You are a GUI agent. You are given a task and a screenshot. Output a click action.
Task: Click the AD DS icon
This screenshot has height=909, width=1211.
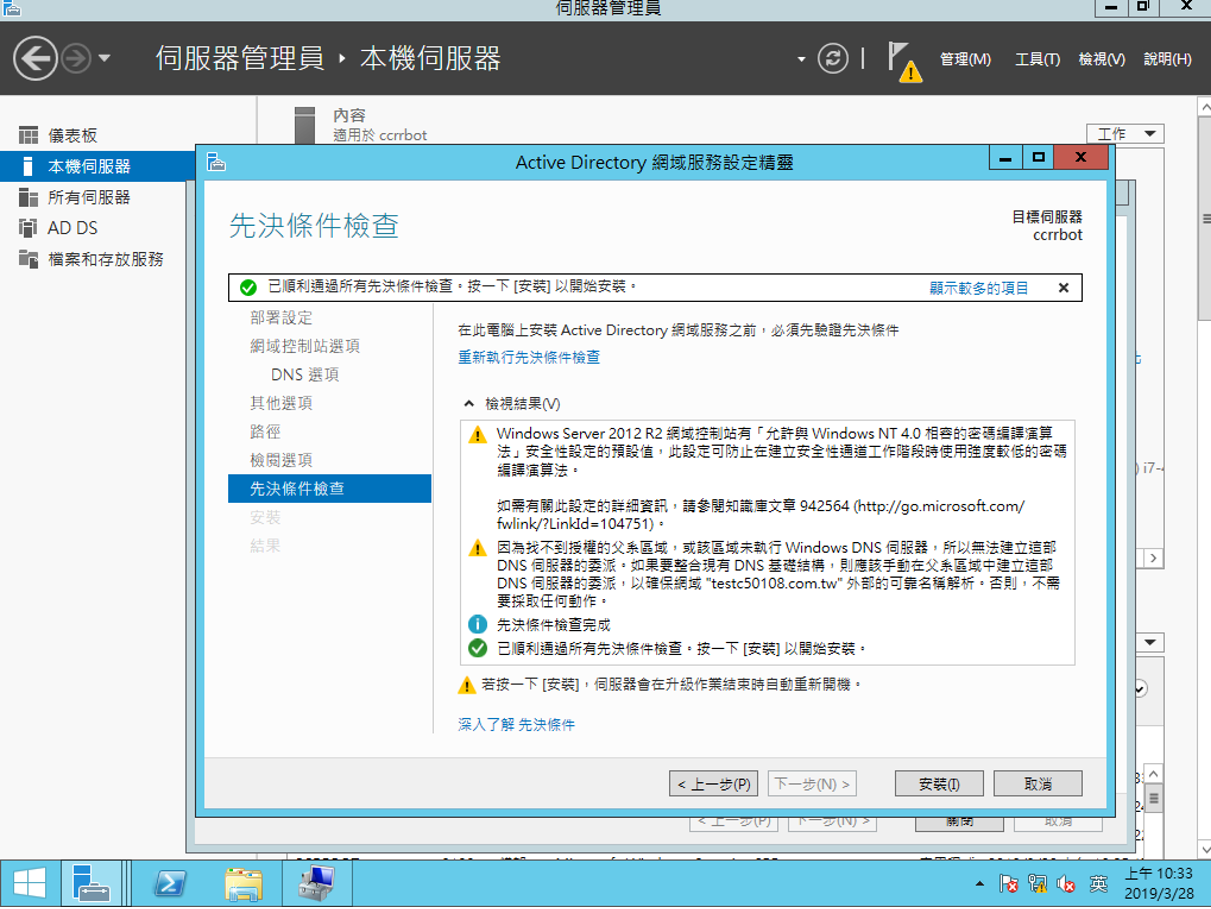pyautogui.click(x=28, y=228)
